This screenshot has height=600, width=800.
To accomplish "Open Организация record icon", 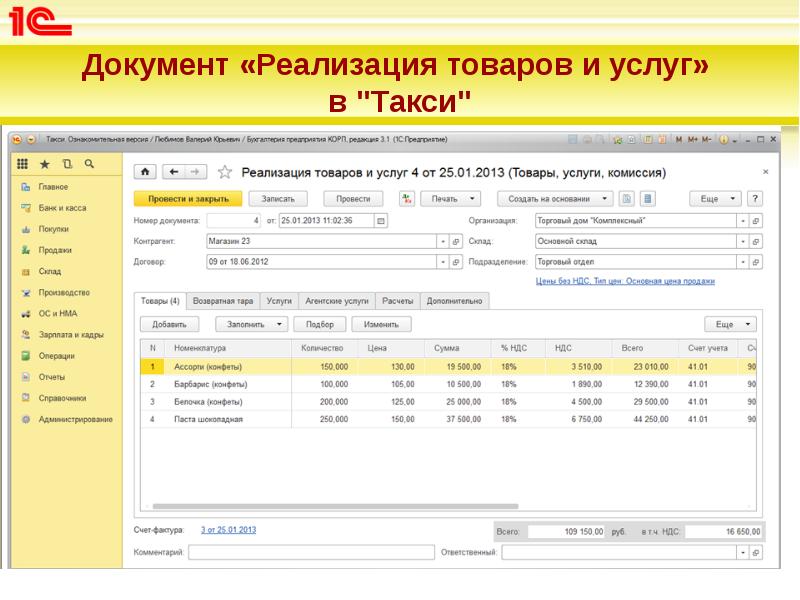I will tap(756, 221).
